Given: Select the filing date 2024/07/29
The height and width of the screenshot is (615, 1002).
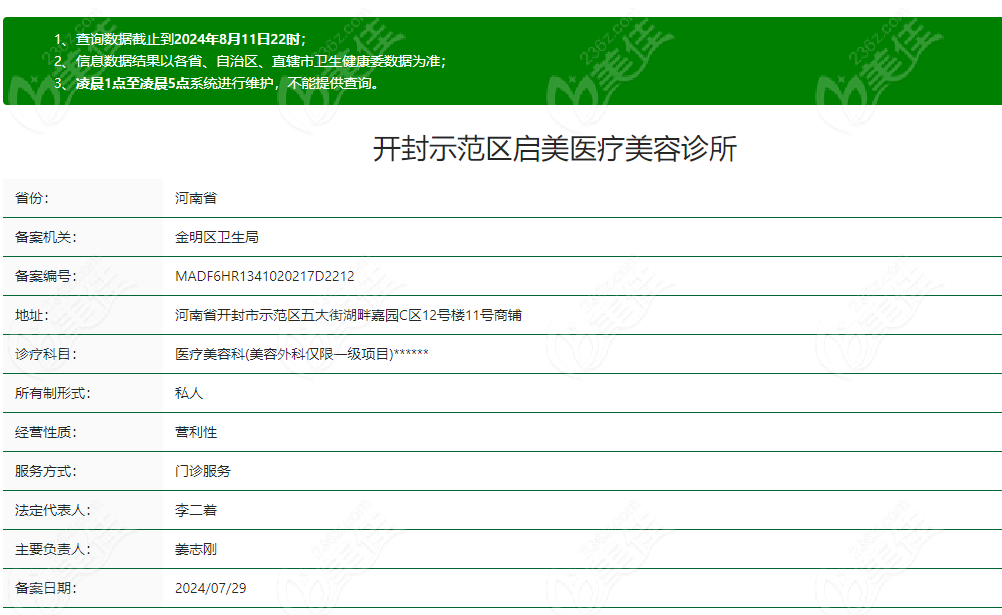Looking at the screenshot, I should coord(211,588).
